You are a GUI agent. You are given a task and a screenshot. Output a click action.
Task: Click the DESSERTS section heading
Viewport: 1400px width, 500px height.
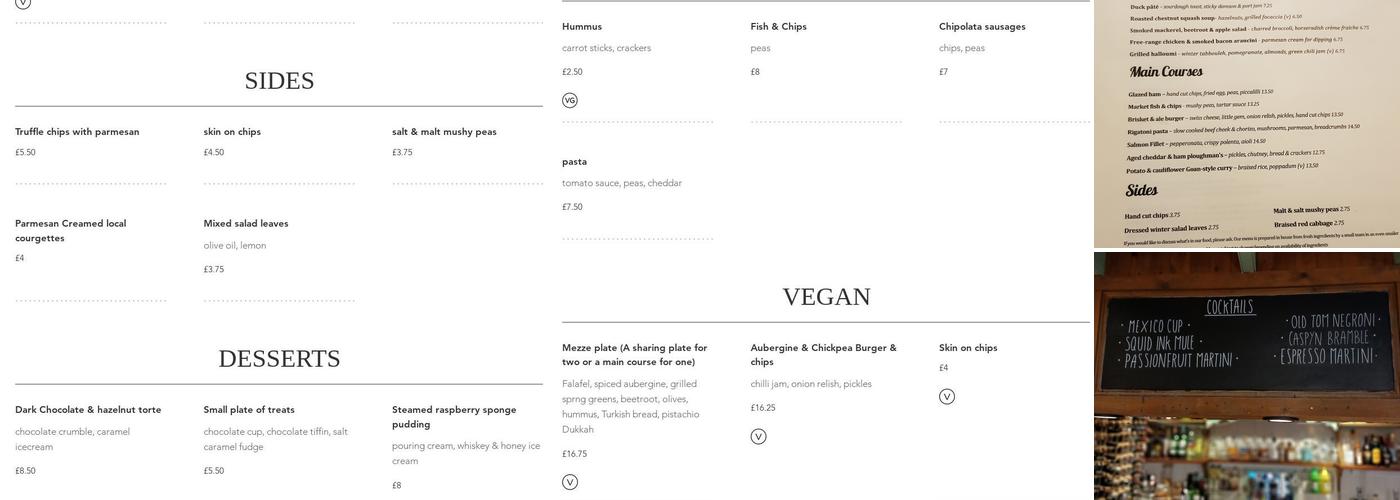[x=279, y=359]
